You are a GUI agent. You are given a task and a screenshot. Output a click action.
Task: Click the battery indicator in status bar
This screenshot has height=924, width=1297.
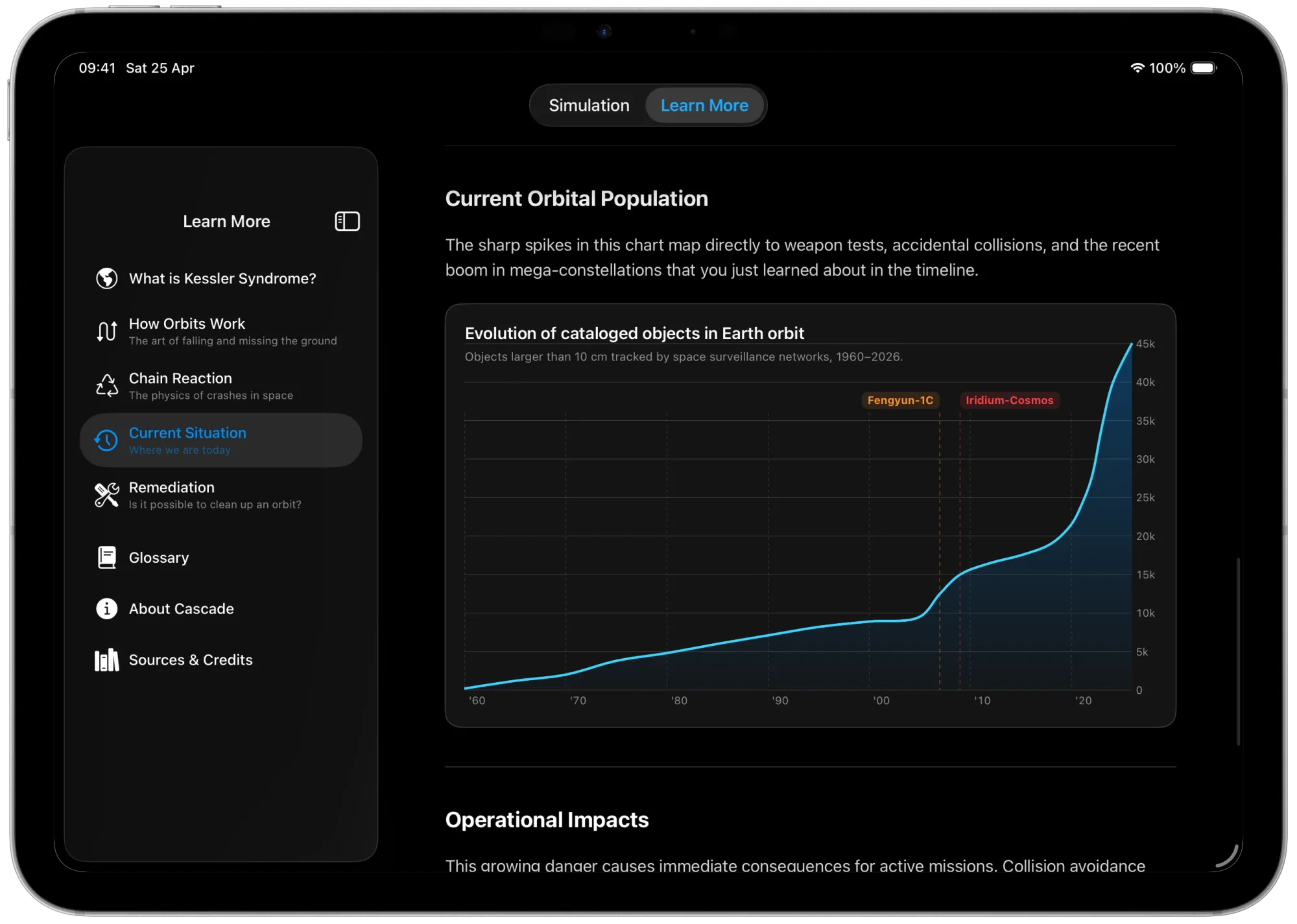[x=1204, y=68]
